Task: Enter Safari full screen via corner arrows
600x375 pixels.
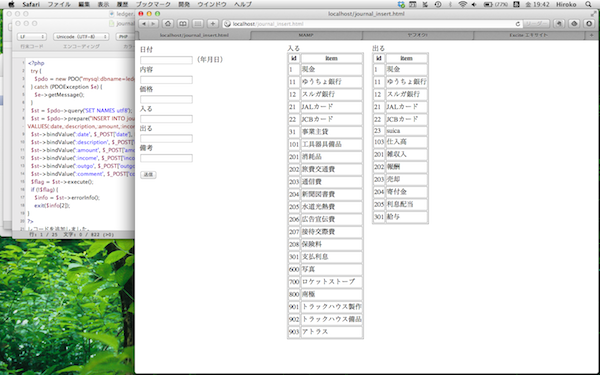Action: 593,14
